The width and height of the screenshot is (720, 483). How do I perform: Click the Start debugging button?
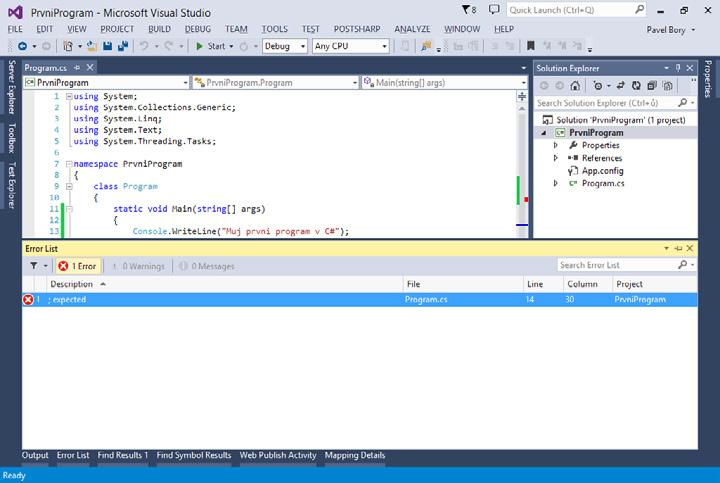click(210, 46)
